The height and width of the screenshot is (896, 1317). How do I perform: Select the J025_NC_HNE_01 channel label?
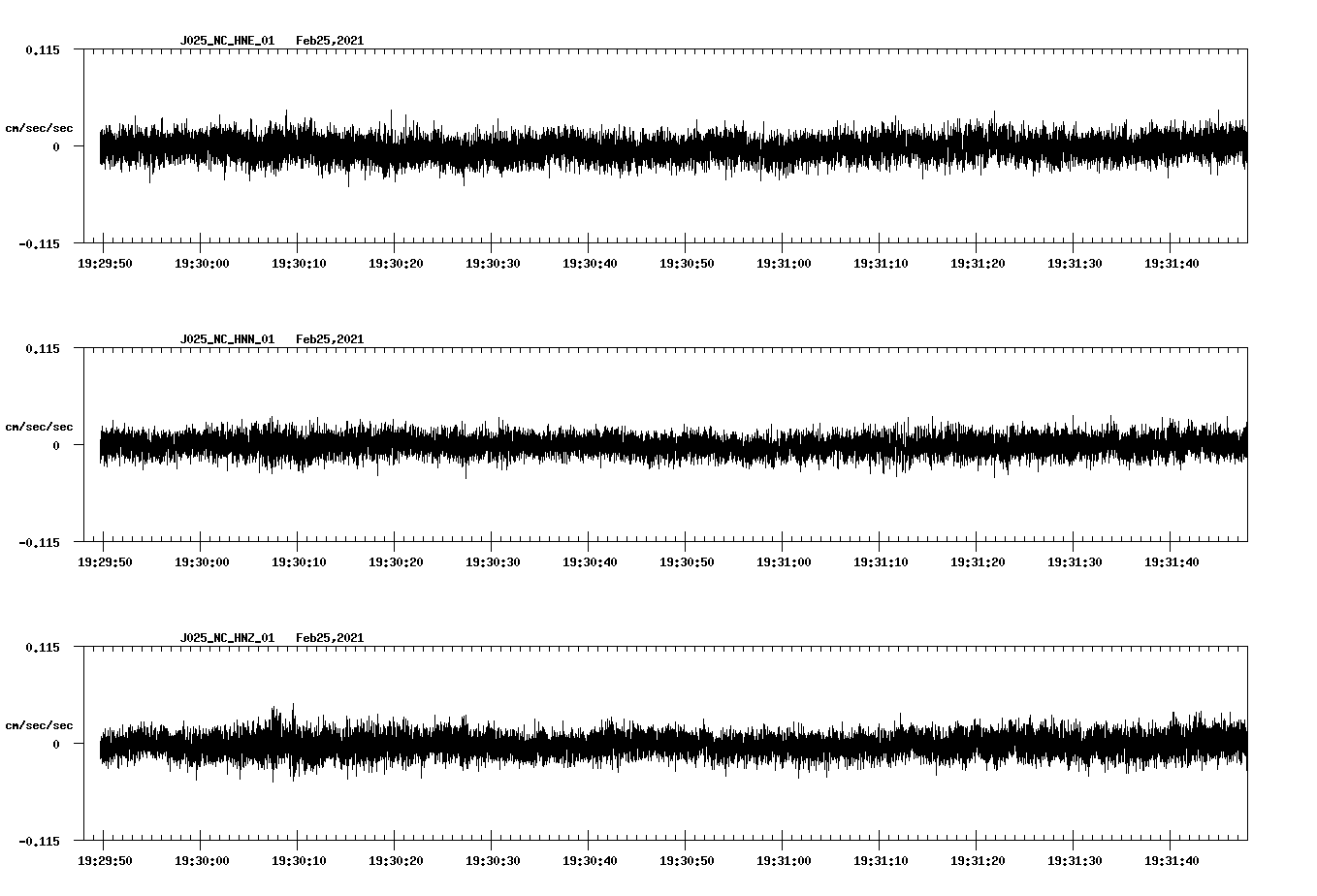click(x=226, y=41)
